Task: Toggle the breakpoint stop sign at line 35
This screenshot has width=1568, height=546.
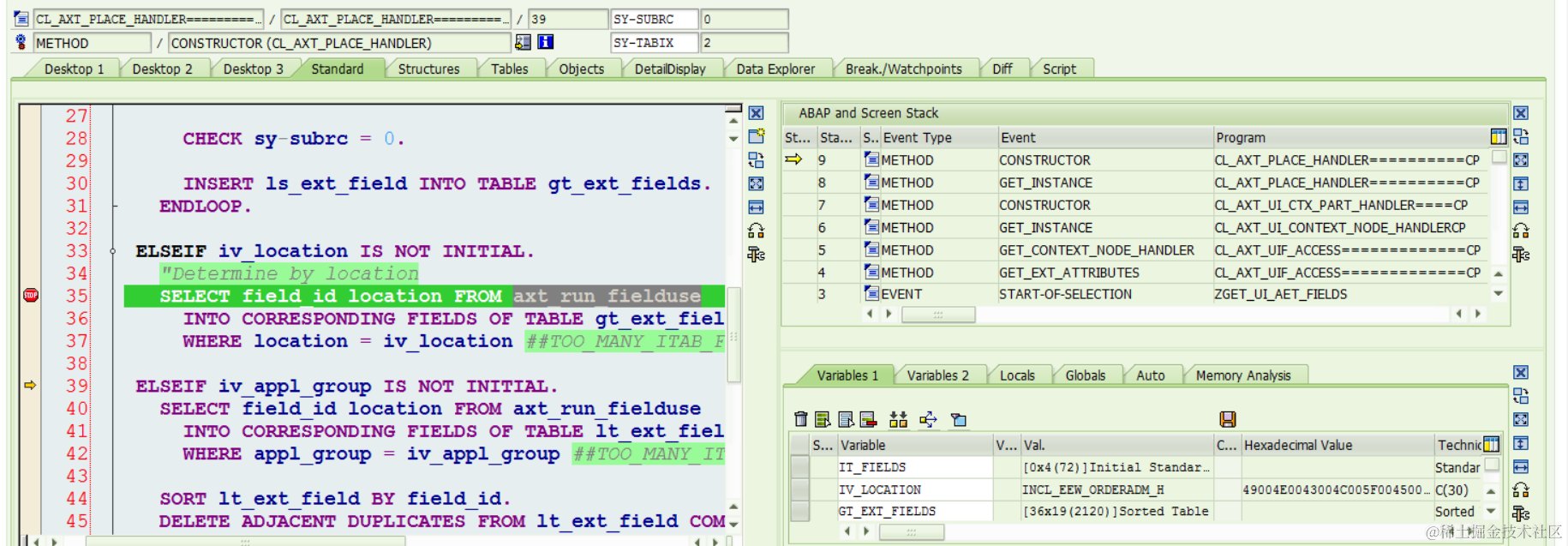Action: (x=31, y=296)
